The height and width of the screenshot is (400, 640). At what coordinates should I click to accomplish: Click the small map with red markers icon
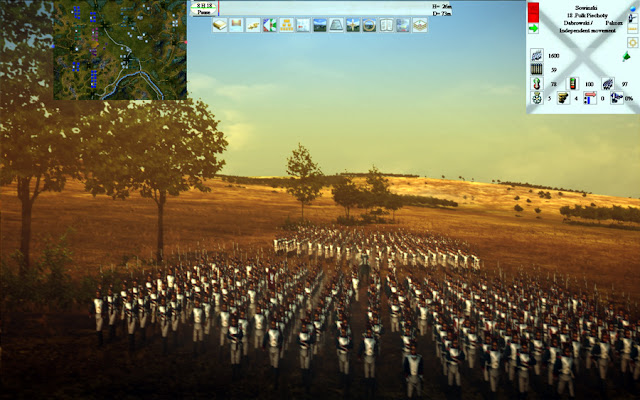tap(303, 25)
